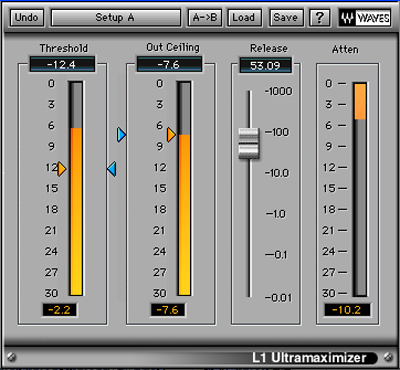Image resolution: width=400 pixels, height=370 pixels.
Task: Copy settings with the A->B button
Action: point(205,17)
